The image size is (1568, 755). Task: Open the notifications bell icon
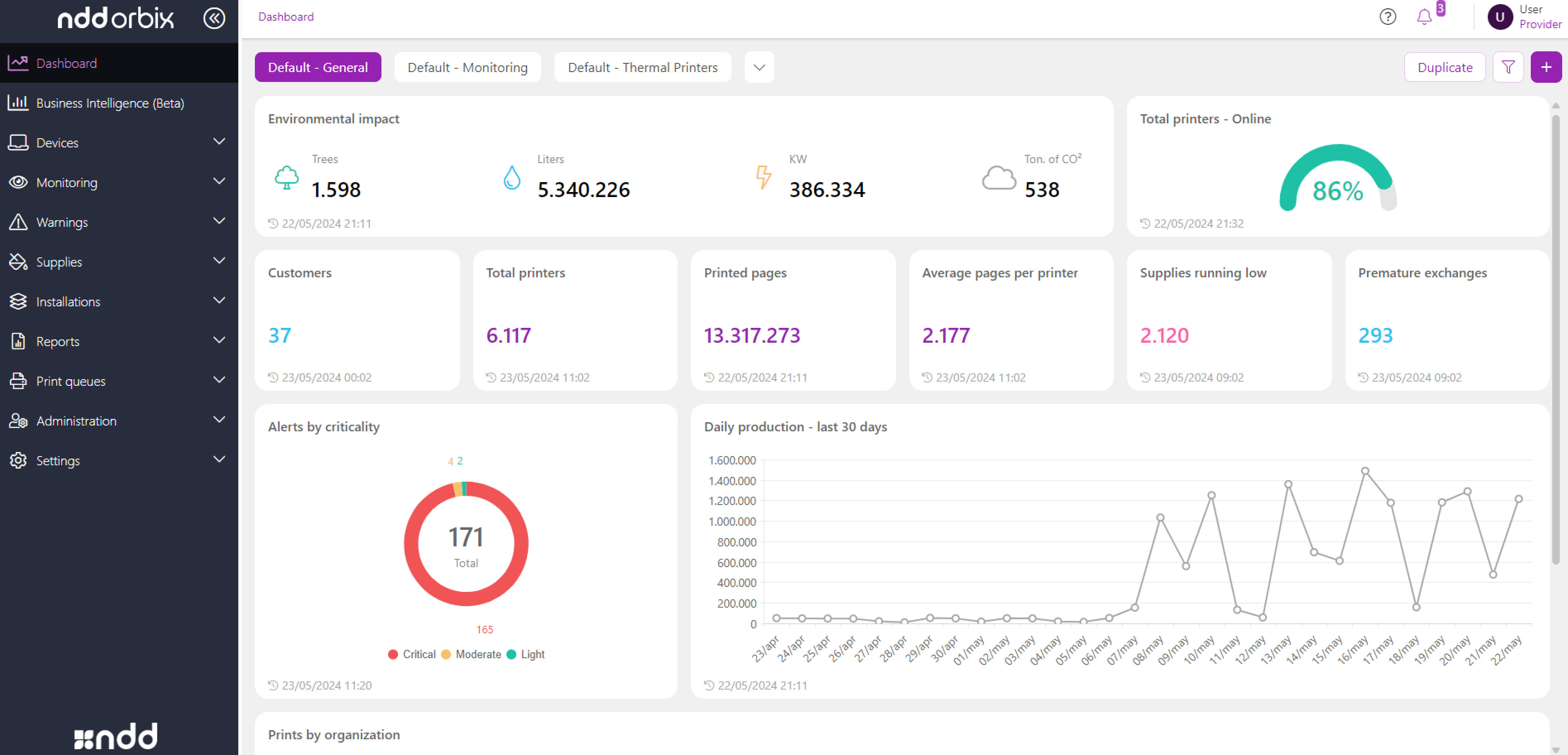pyautogui.click(x=1424, y=17)
